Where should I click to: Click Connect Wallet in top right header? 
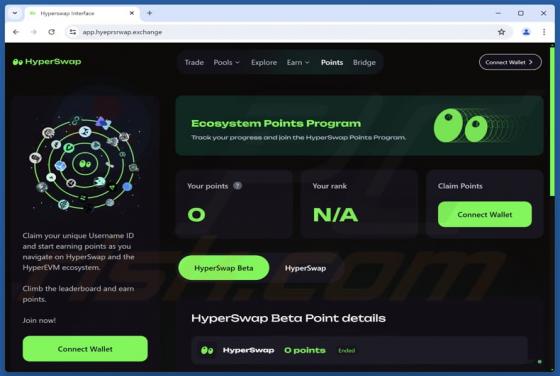[510, 62]
